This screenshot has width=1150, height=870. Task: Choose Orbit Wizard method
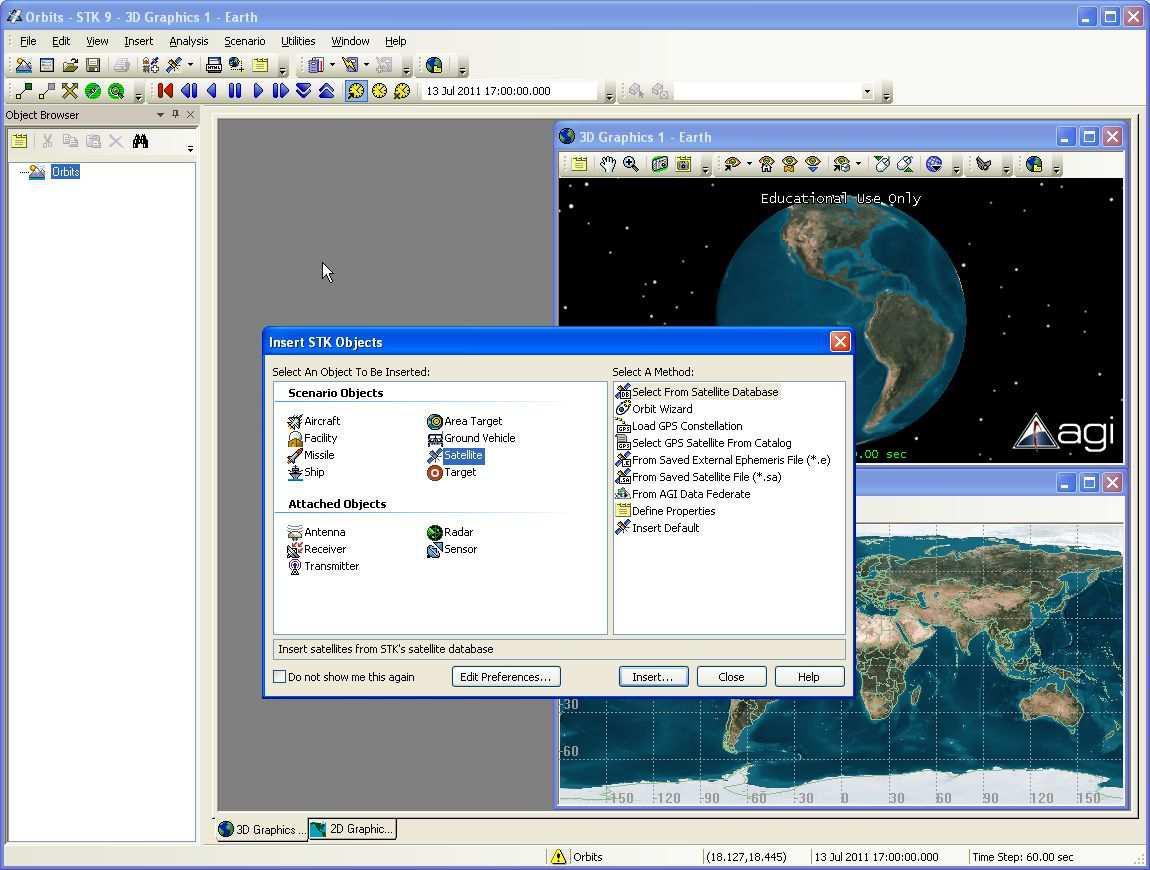pyautogui.click(x=654, y=409)
